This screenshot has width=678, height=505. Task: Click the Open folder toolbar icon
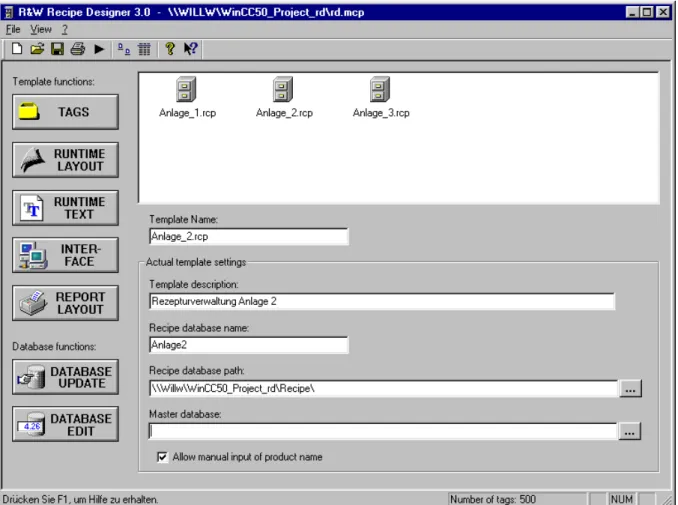click(37, 49)
